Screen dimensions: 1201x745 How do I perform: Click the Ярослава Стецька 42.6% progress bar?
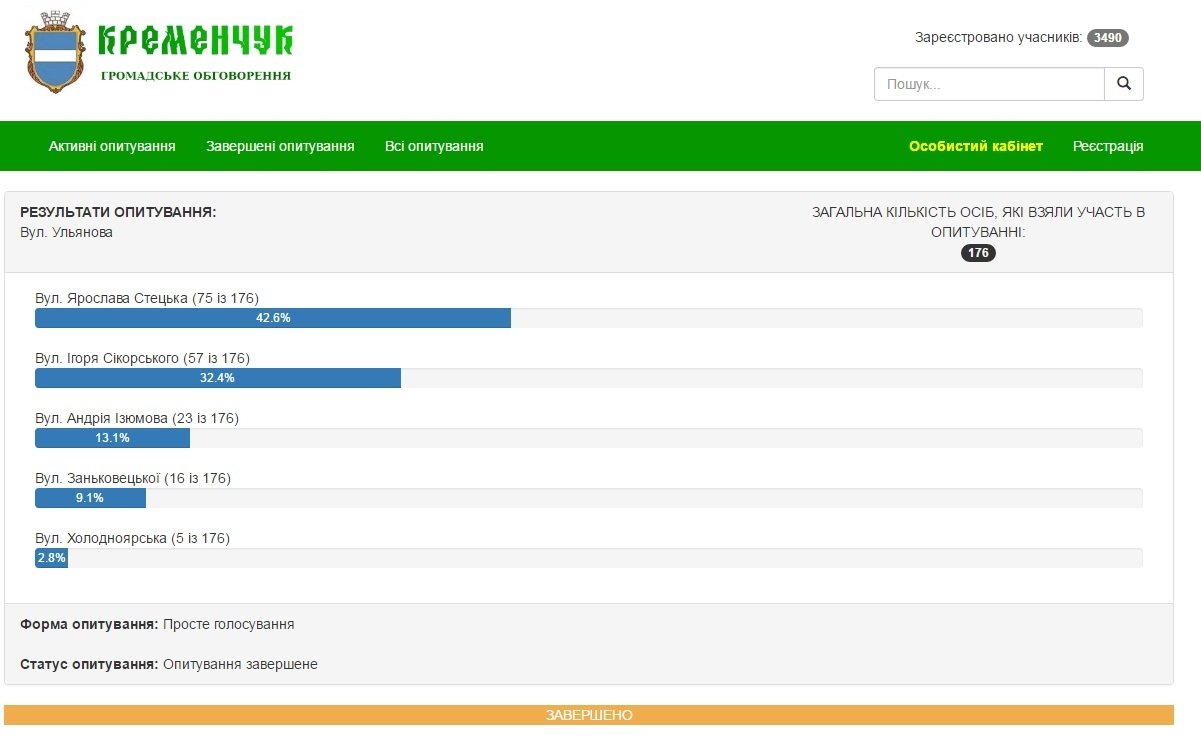pos(273,318)
